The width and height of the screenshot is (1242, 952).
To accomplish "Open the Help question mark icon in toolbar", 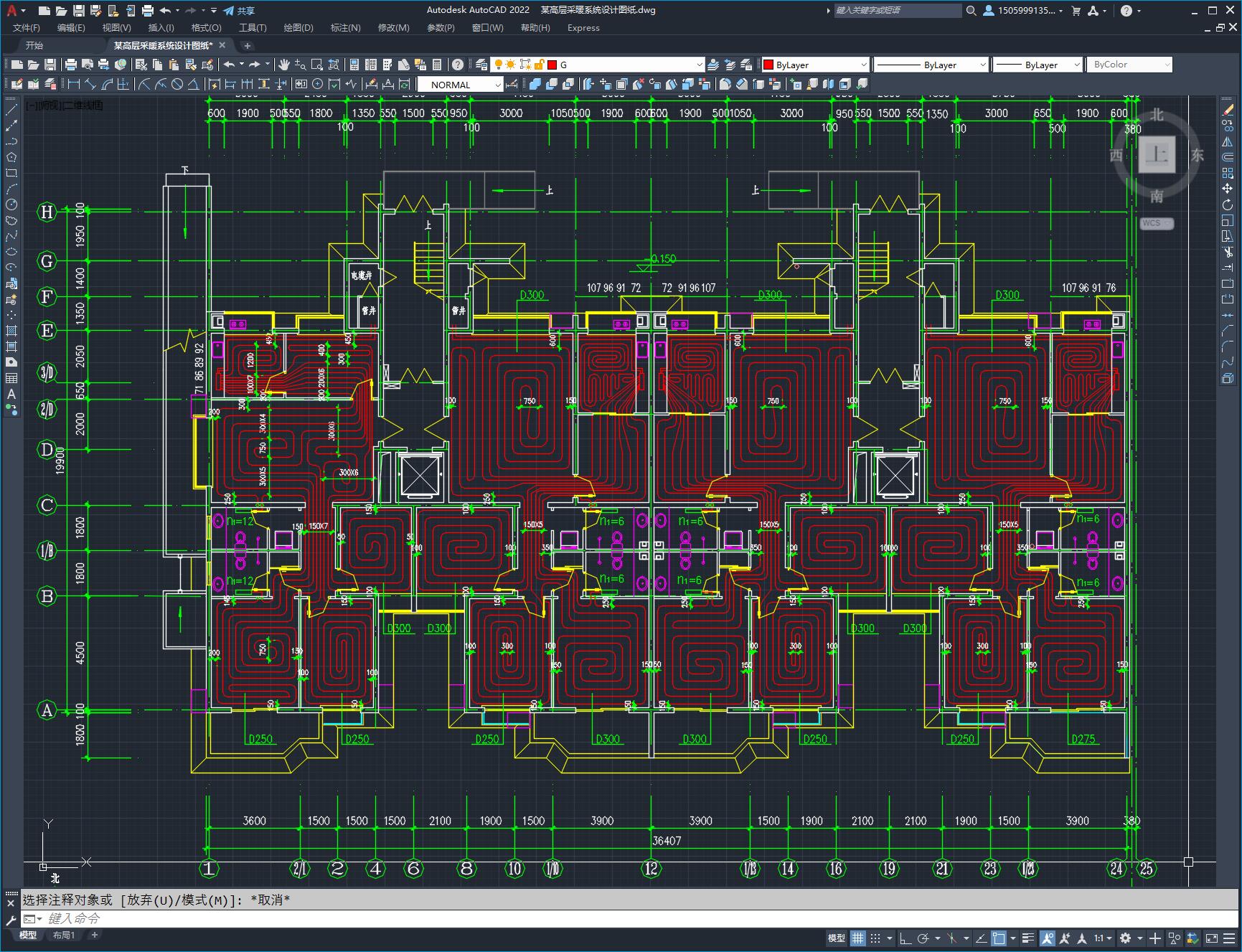I will pyautogui.click(x=458, y=65).
